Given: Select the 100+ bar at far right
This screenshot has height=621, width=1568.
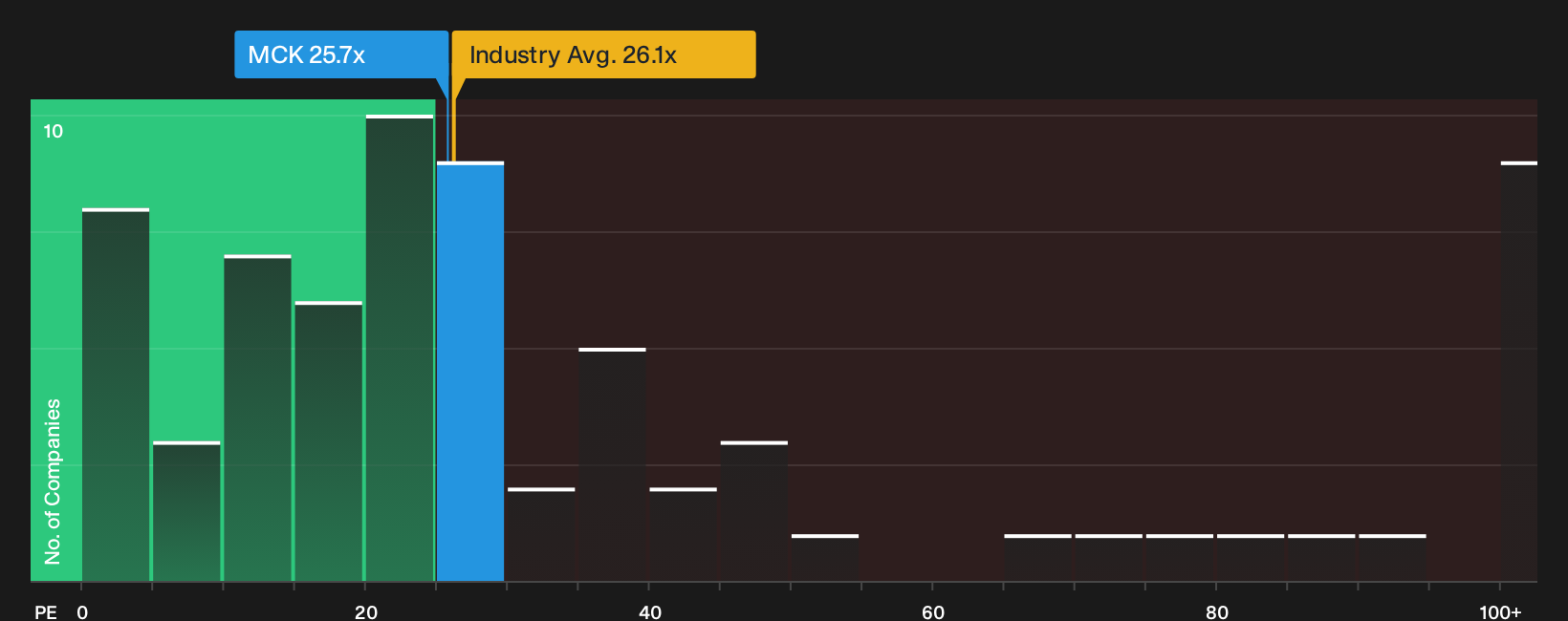Looking at the screenshot, I should click(x=1519, y=372).
